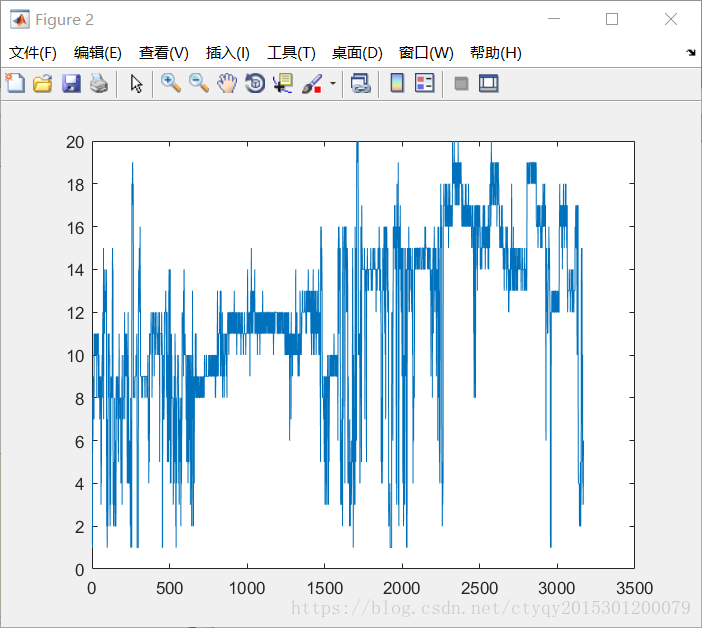Open the 文件(F) menu
This screenshot has height=628, width=702.
coord(33,53)
